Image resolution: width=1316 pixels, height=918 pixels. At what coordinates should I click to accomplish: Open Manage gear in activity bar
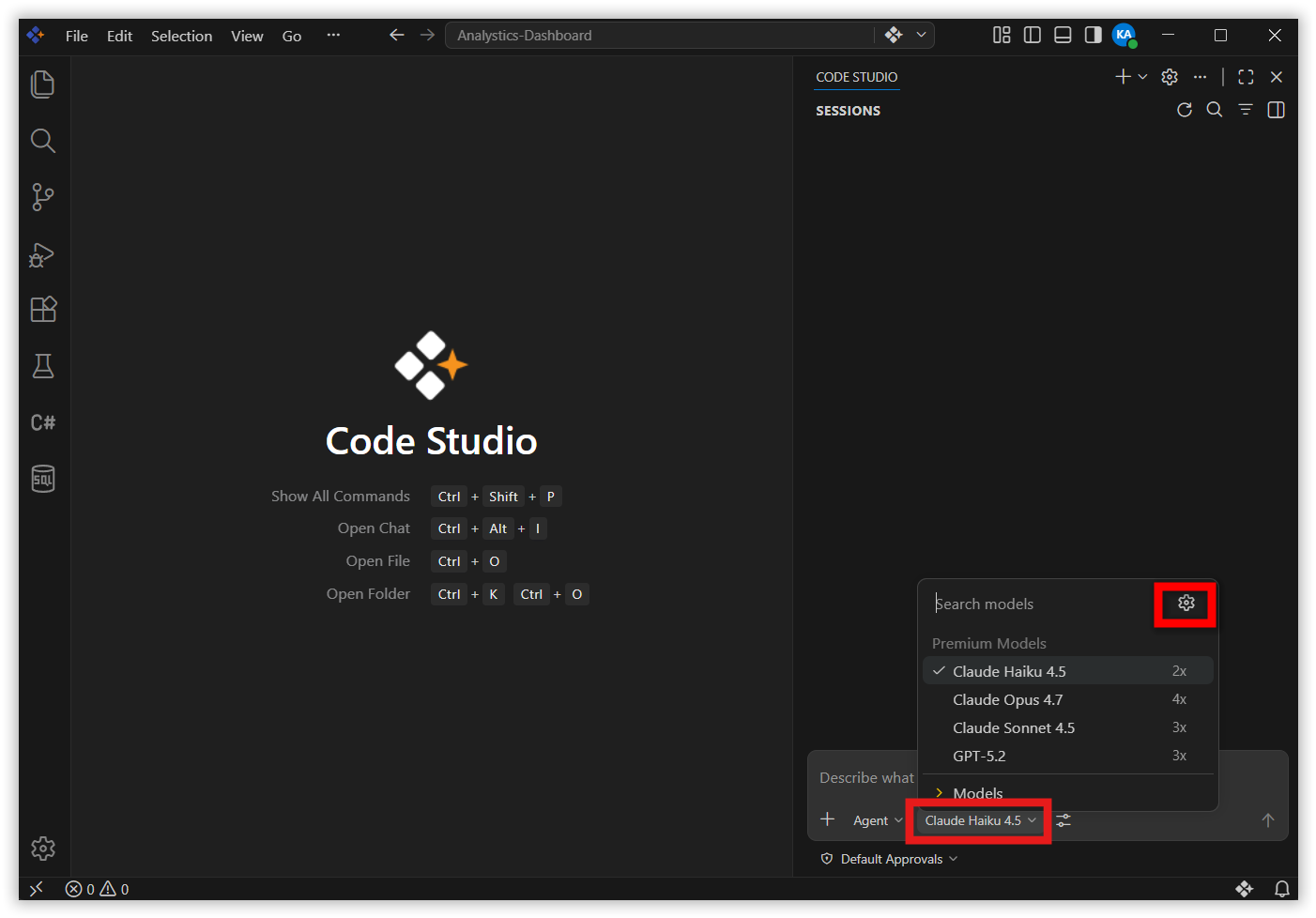click(x=43, y=849)
